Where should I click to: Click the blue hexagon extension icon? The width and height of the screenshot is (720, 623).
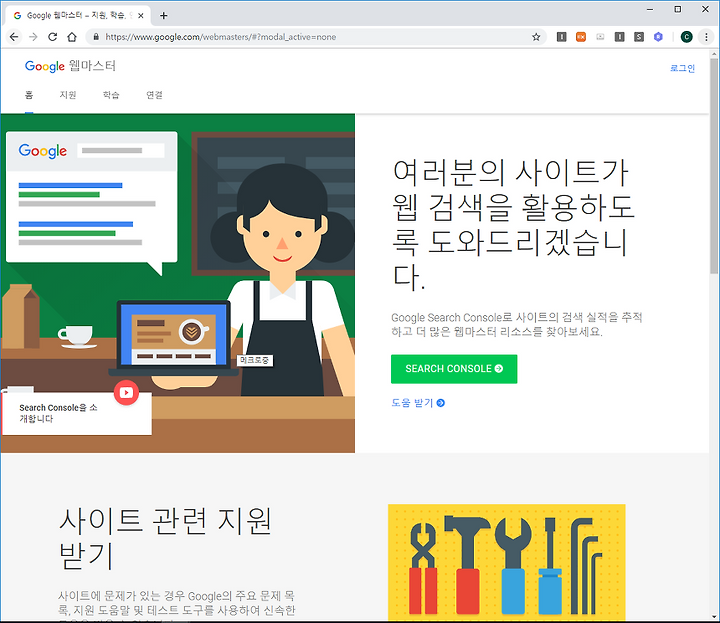(x=658, y=37)
